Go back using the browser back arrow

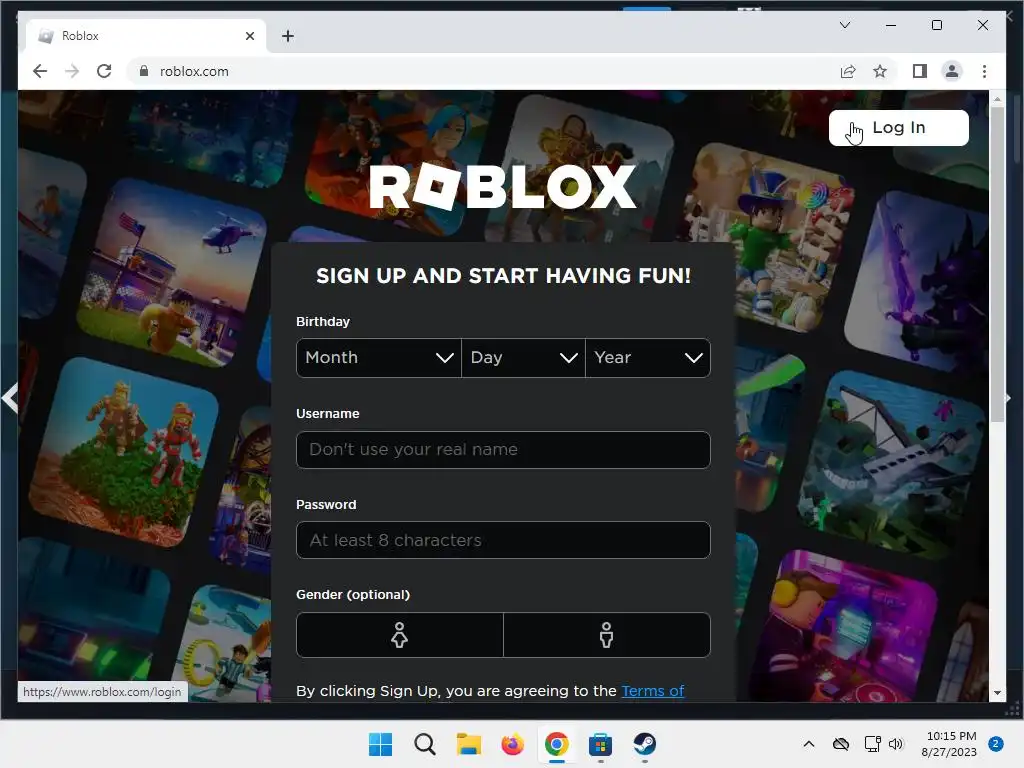40,71
